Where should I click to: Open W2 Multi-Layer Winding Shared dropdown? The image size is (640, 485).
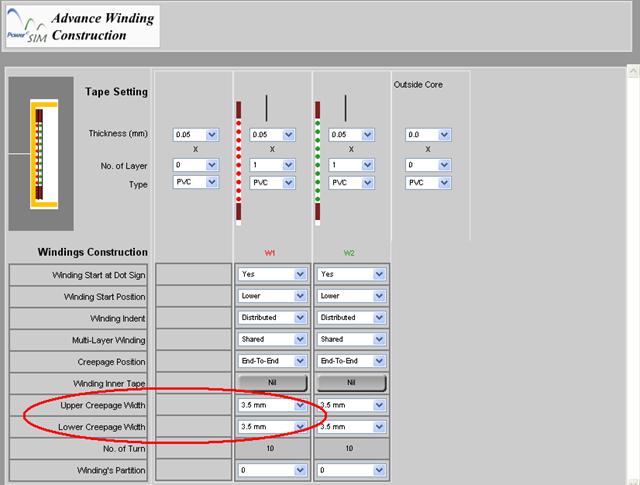[351, 340]
